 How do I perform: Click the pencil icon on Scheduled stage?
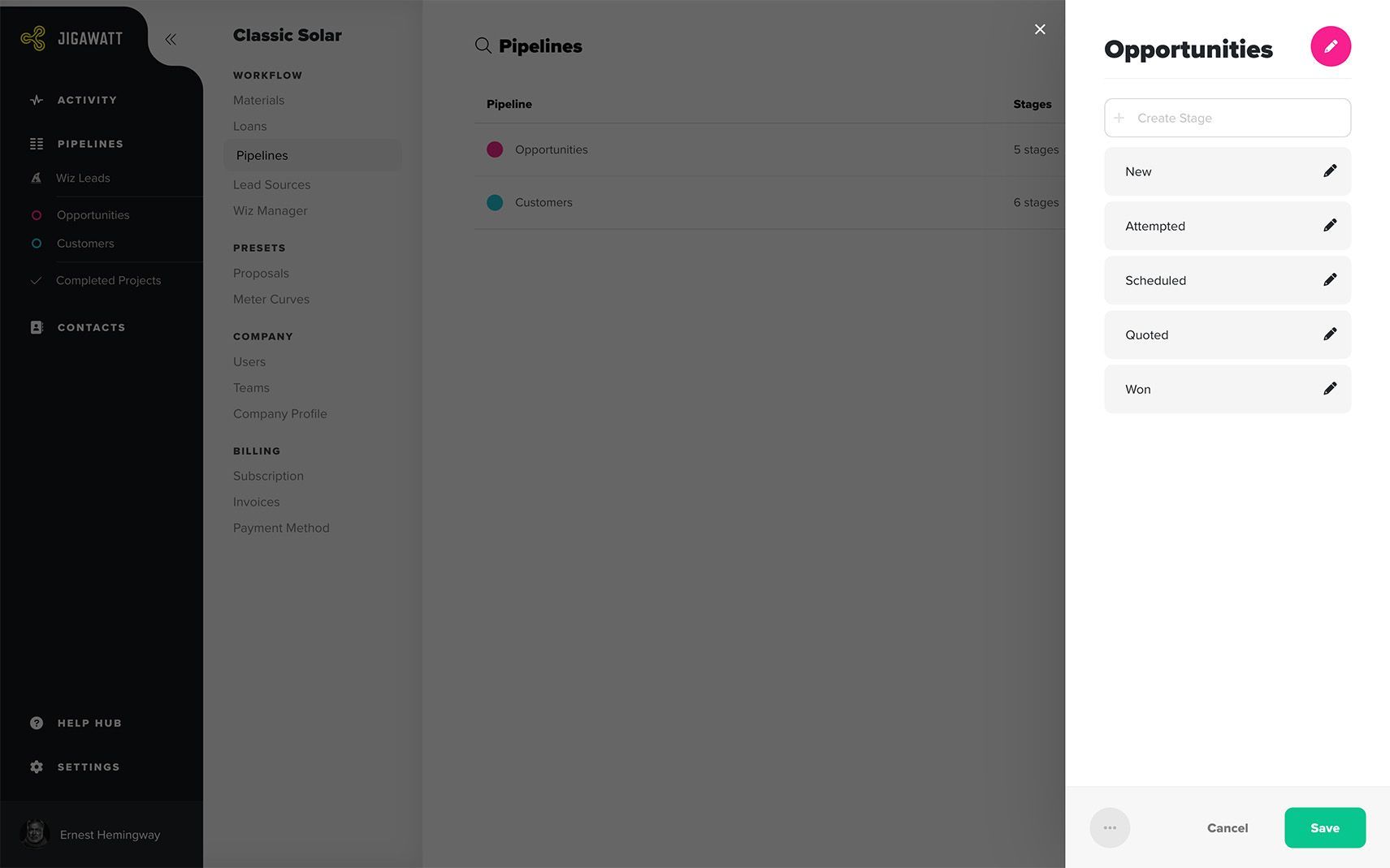point(1329,280)
